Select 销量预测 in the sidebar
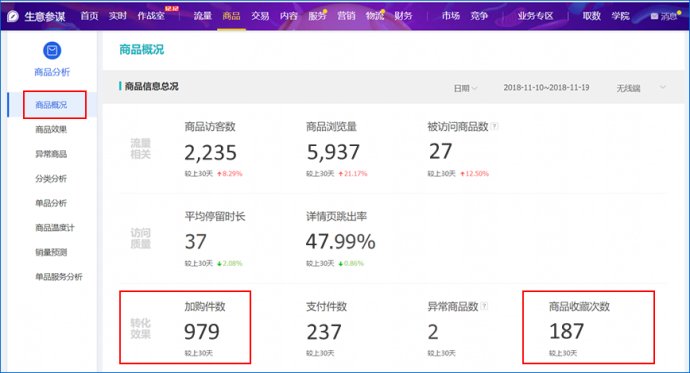The width and height of the screenshot is (690, 373). (51, 252)
